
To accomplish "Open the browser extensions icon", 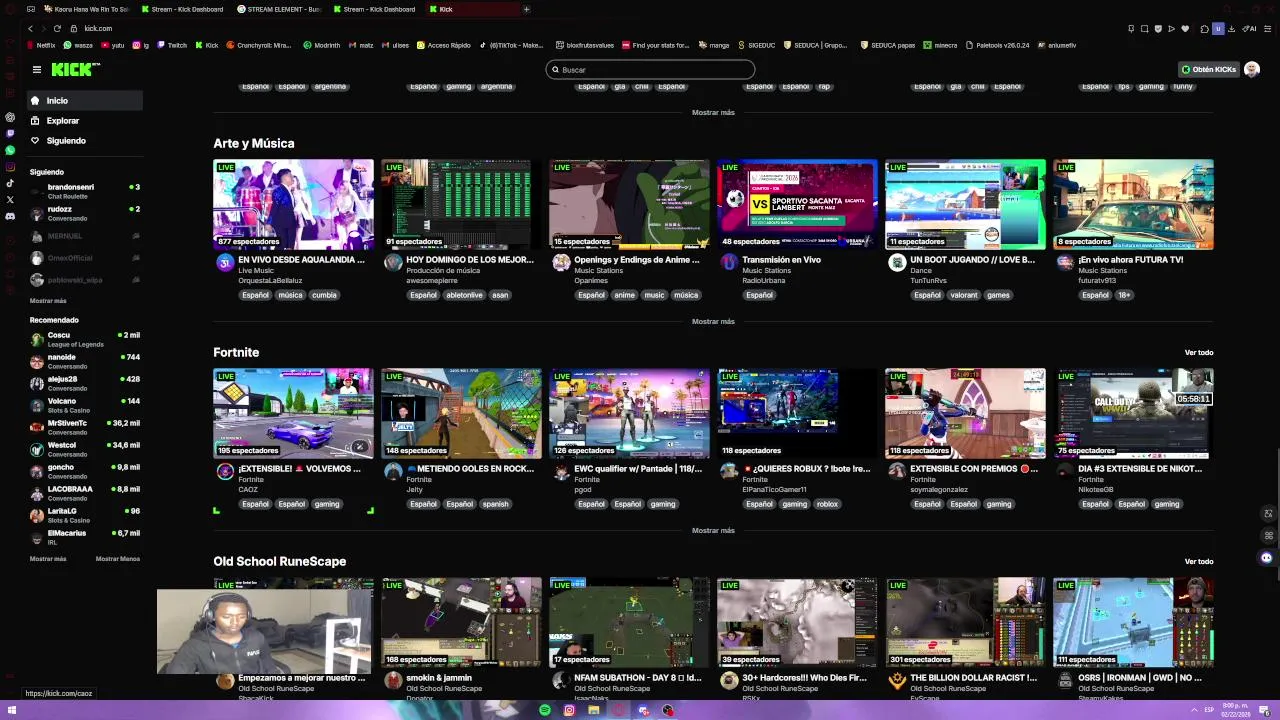I will (1204, 28).
